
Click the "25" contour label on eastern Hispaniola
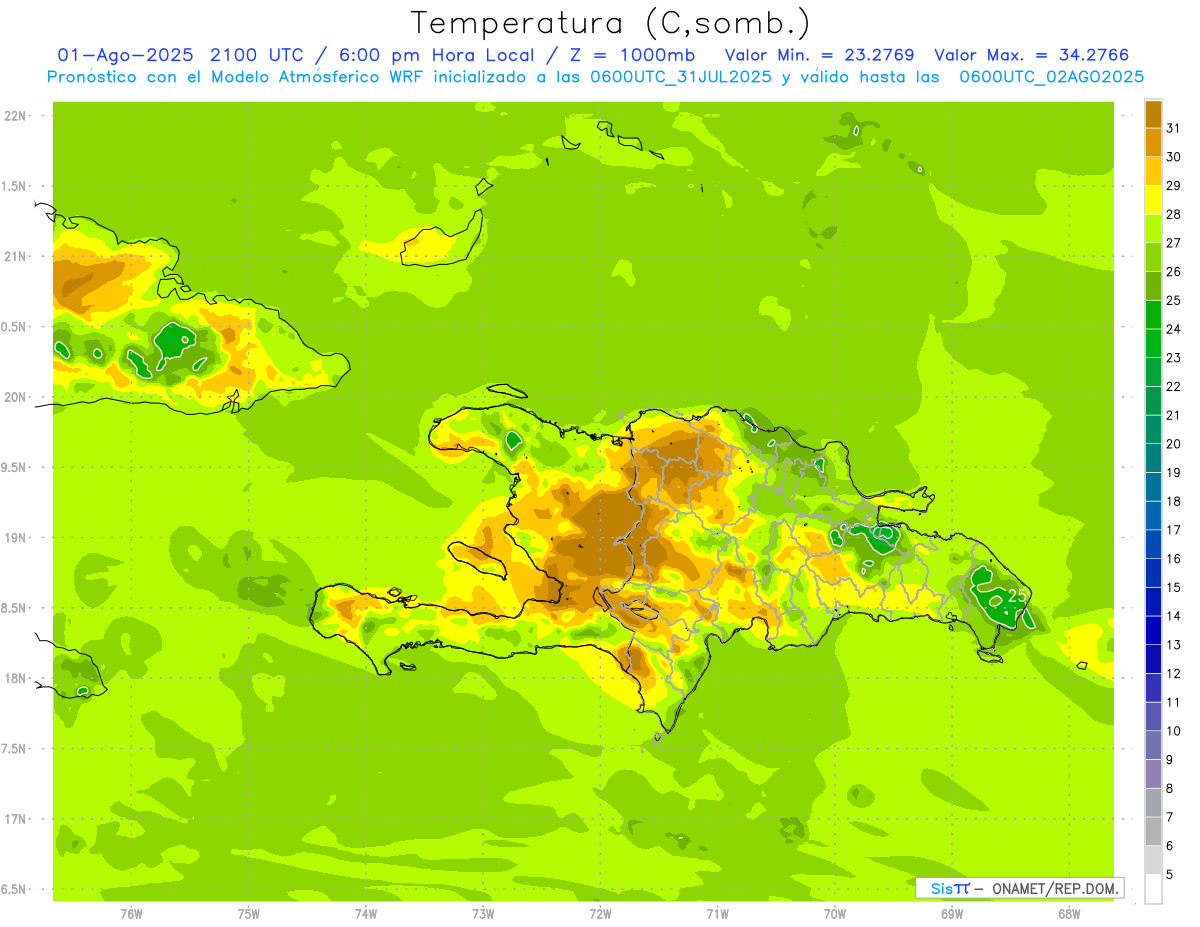tap(1017, 595)
